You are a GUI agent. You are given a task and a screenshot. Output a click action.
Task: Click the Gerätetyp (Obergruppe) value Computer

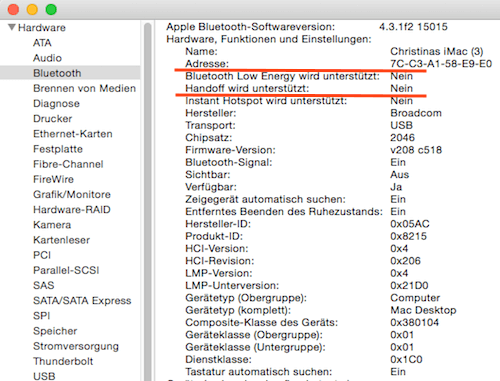[x=415, y=298]
